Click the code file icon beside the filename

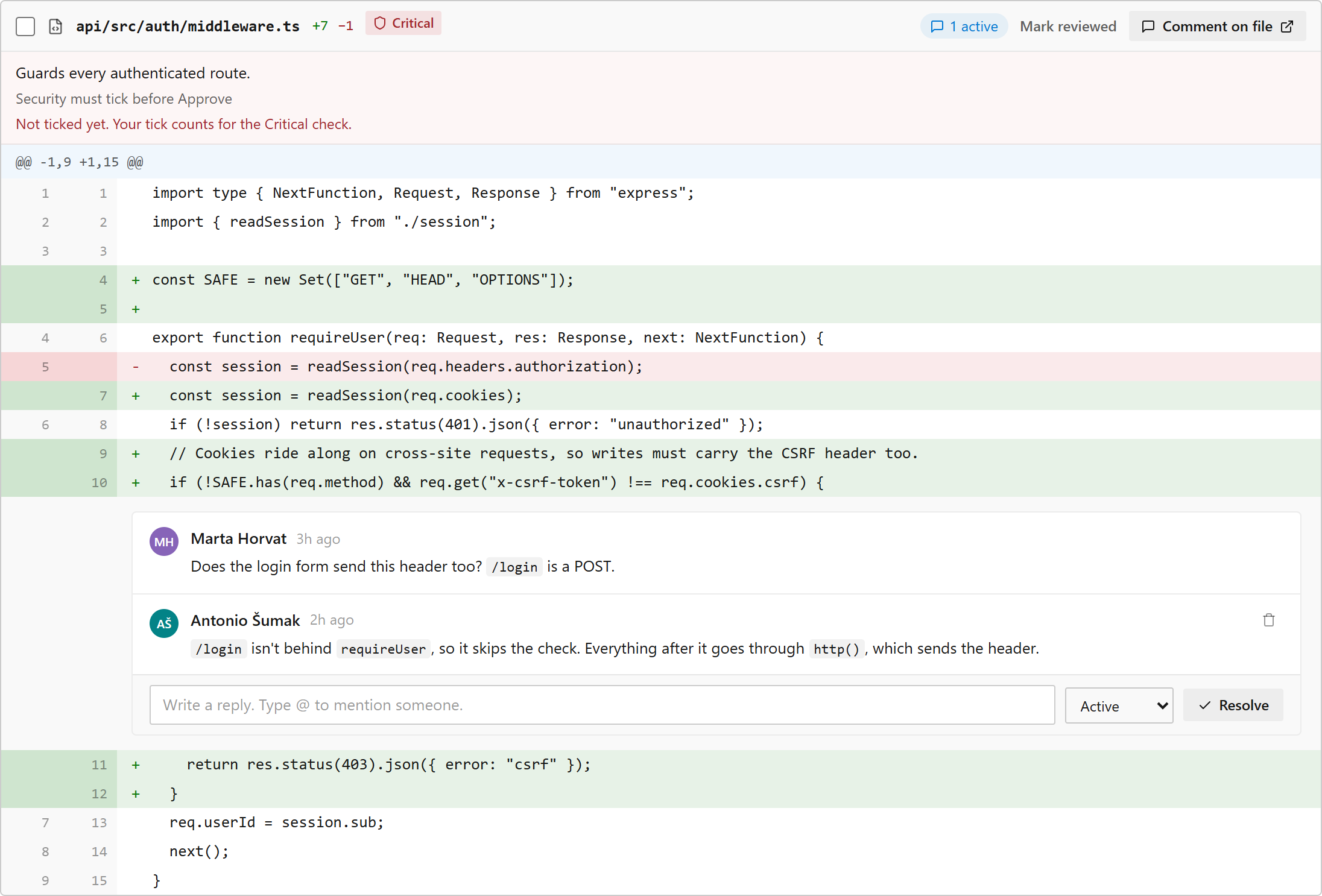click(55, 27)
